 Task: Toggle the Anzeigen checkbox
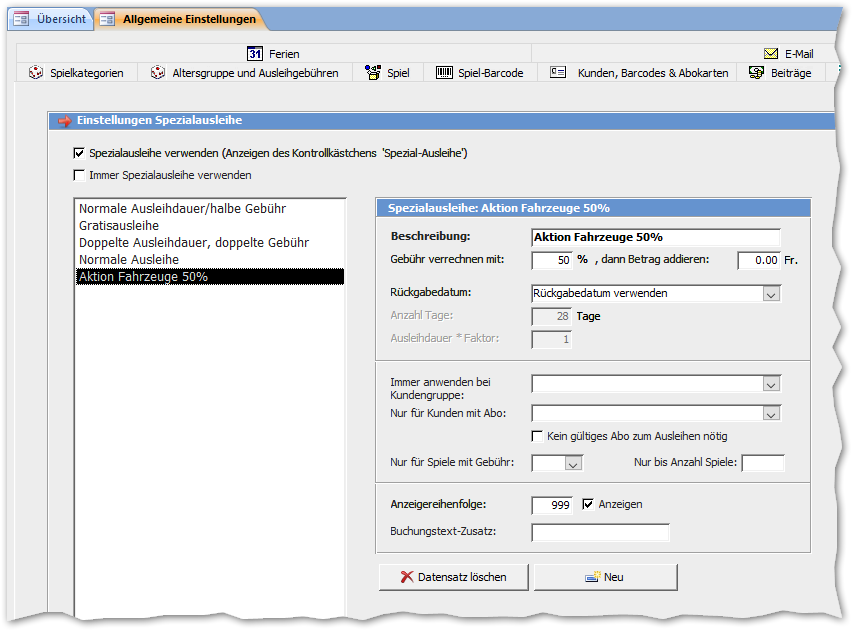(x=588, y=504)
